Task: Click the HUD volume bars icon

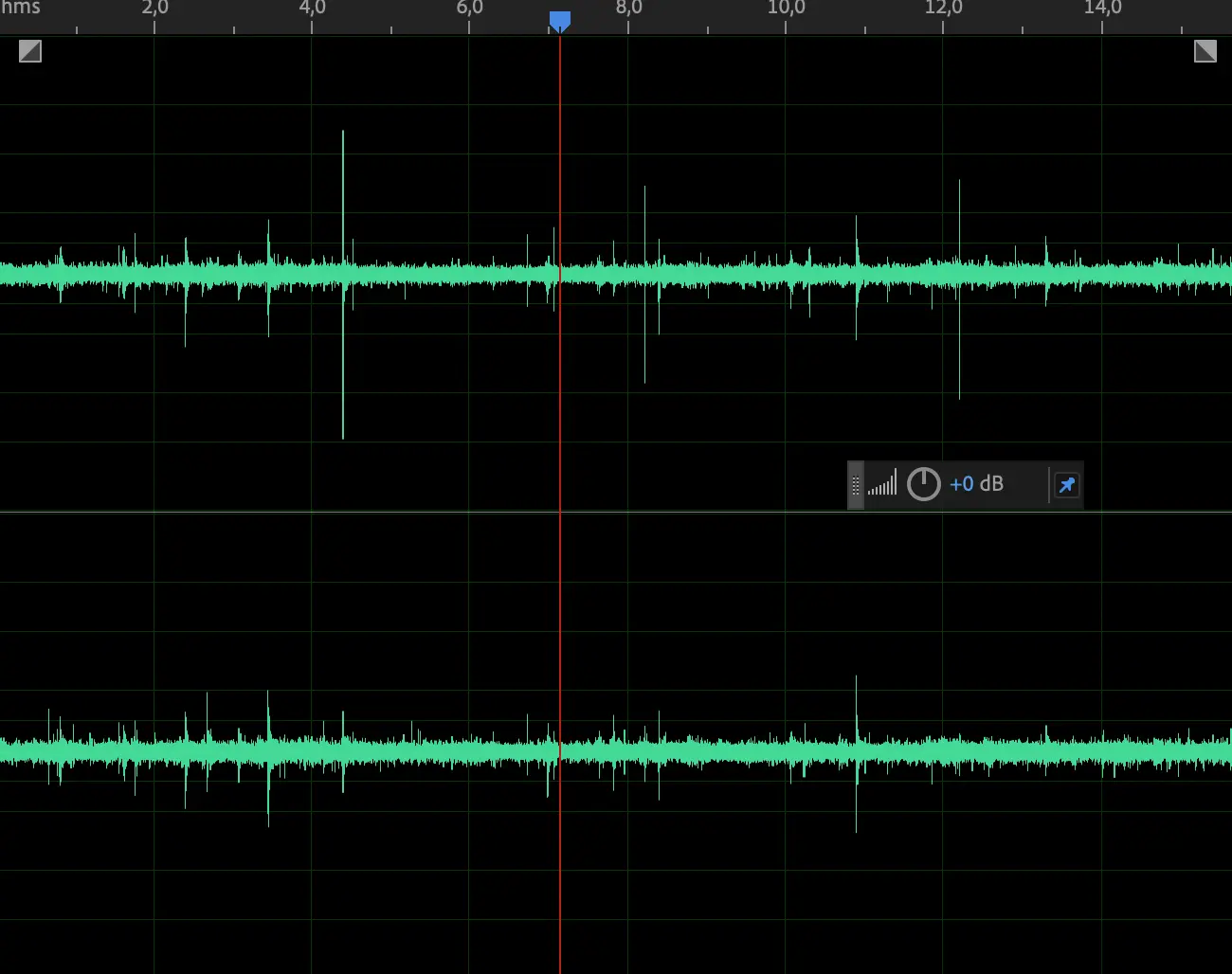Action: pos(881,484)
